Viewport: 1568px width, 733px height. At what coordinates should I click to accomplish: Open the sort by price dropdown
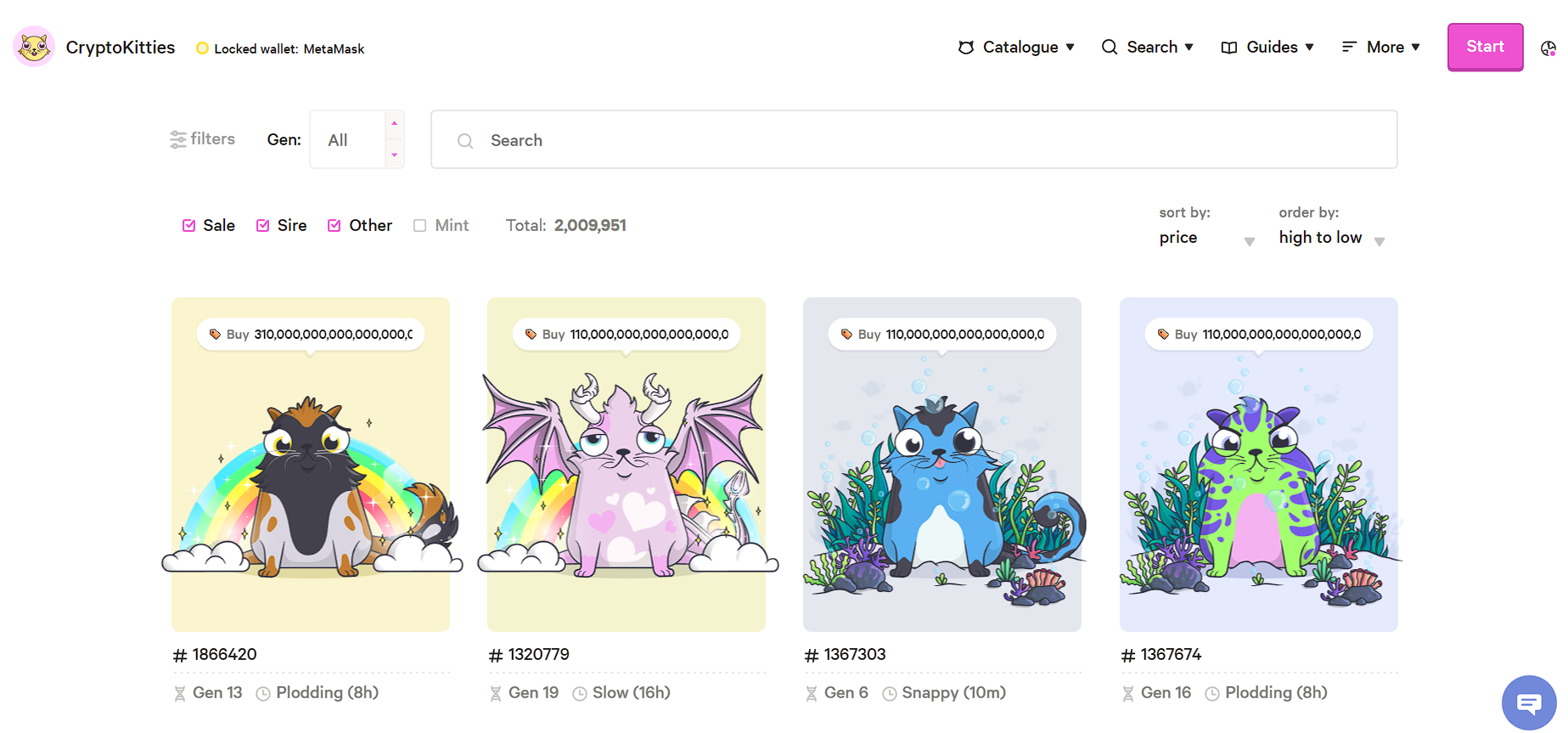click(x=1206, y=238)
